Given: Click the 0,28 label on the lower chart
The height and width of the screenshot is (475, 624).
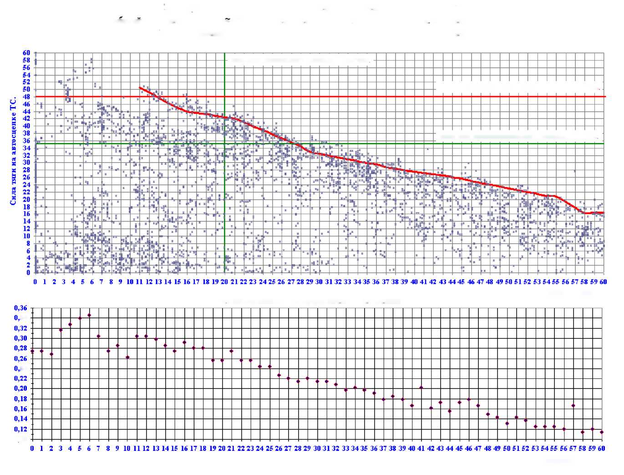Looking at the screenshot, I should (x=21, y=348).
